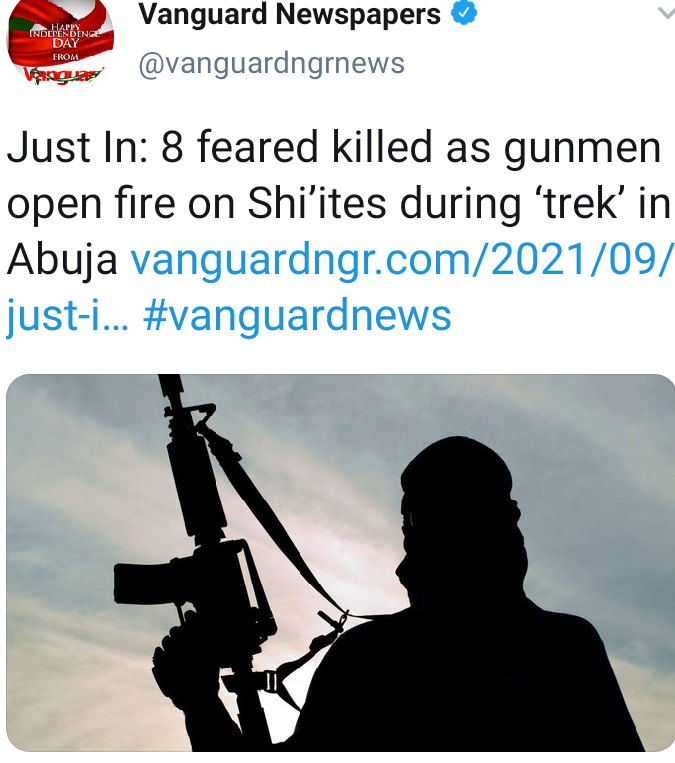
Task: View the gunman silhouette image
Action: 340,563
